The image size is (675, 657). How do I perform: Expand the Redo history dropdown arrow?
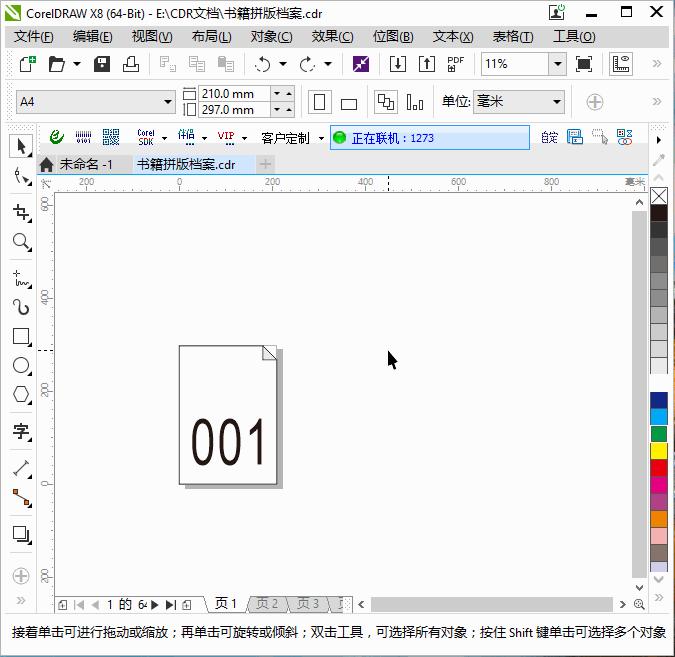pyautogui.click(x=328, y=64)
